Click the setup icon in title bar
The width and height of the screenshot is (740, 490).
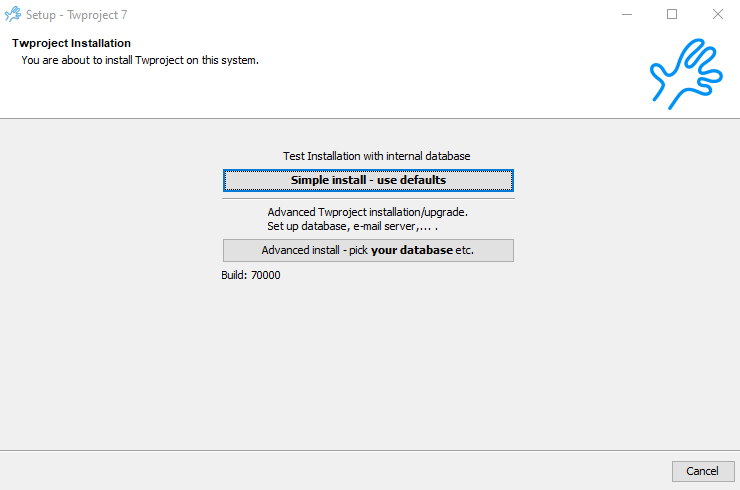tap(13, 15)
